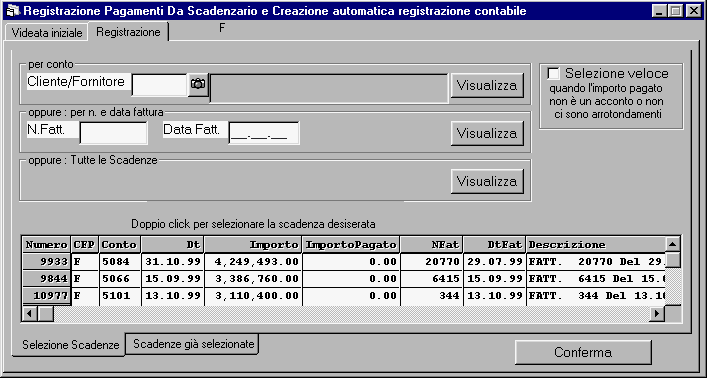Image resolution: width=707 pixels, height=378 pixels.
Task: Maximize the Registrazione Pagamenti window
Action: tap(675, 11)
